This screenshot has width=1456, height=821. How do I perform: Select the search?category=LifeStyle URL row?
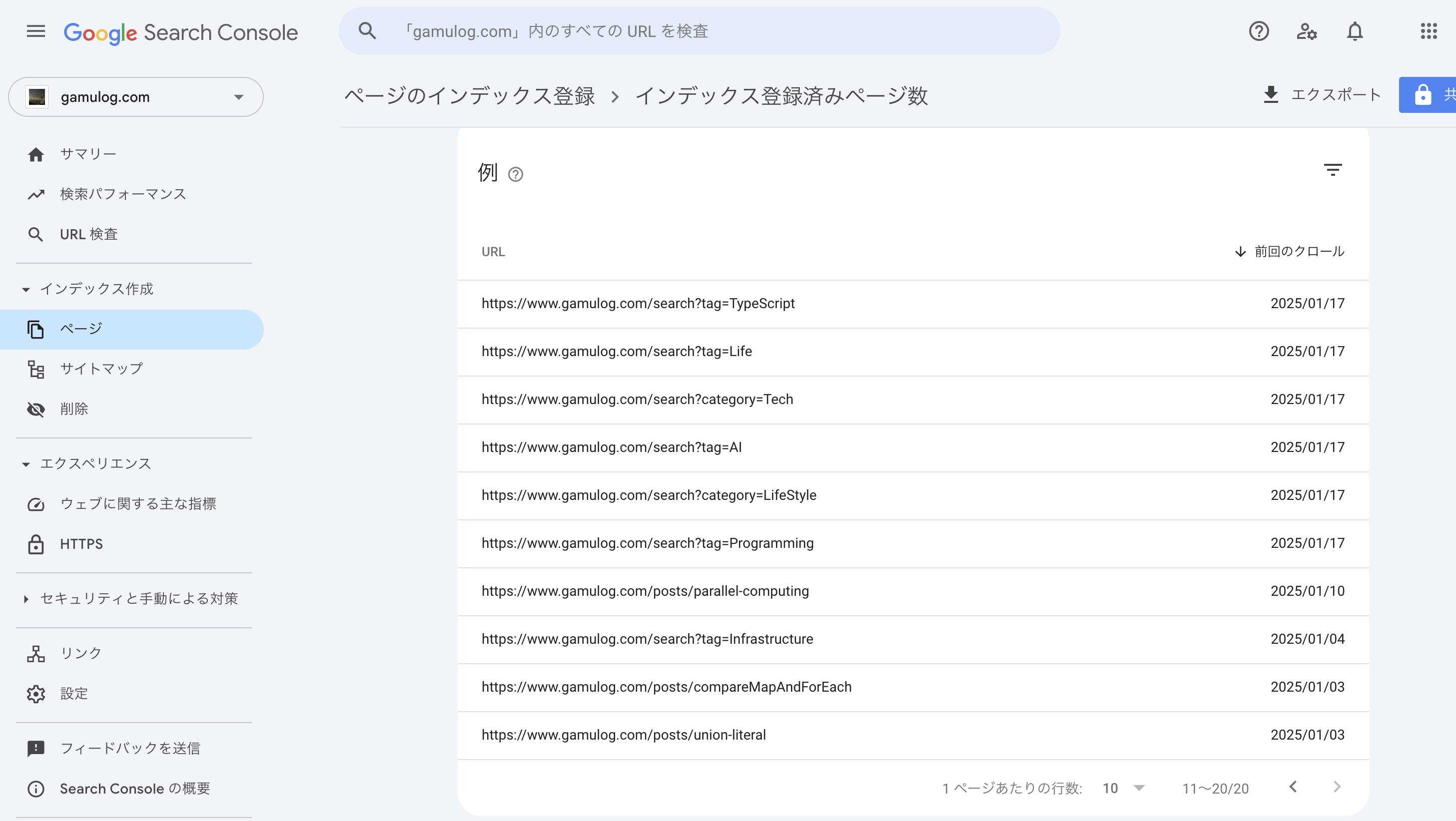[x=913, y=495]
